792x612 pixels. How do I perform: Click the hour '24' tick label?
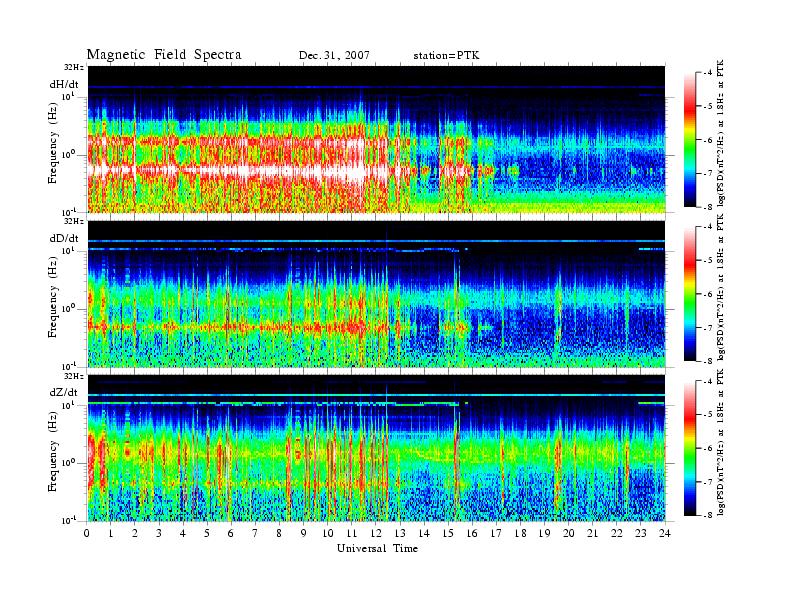665,533
